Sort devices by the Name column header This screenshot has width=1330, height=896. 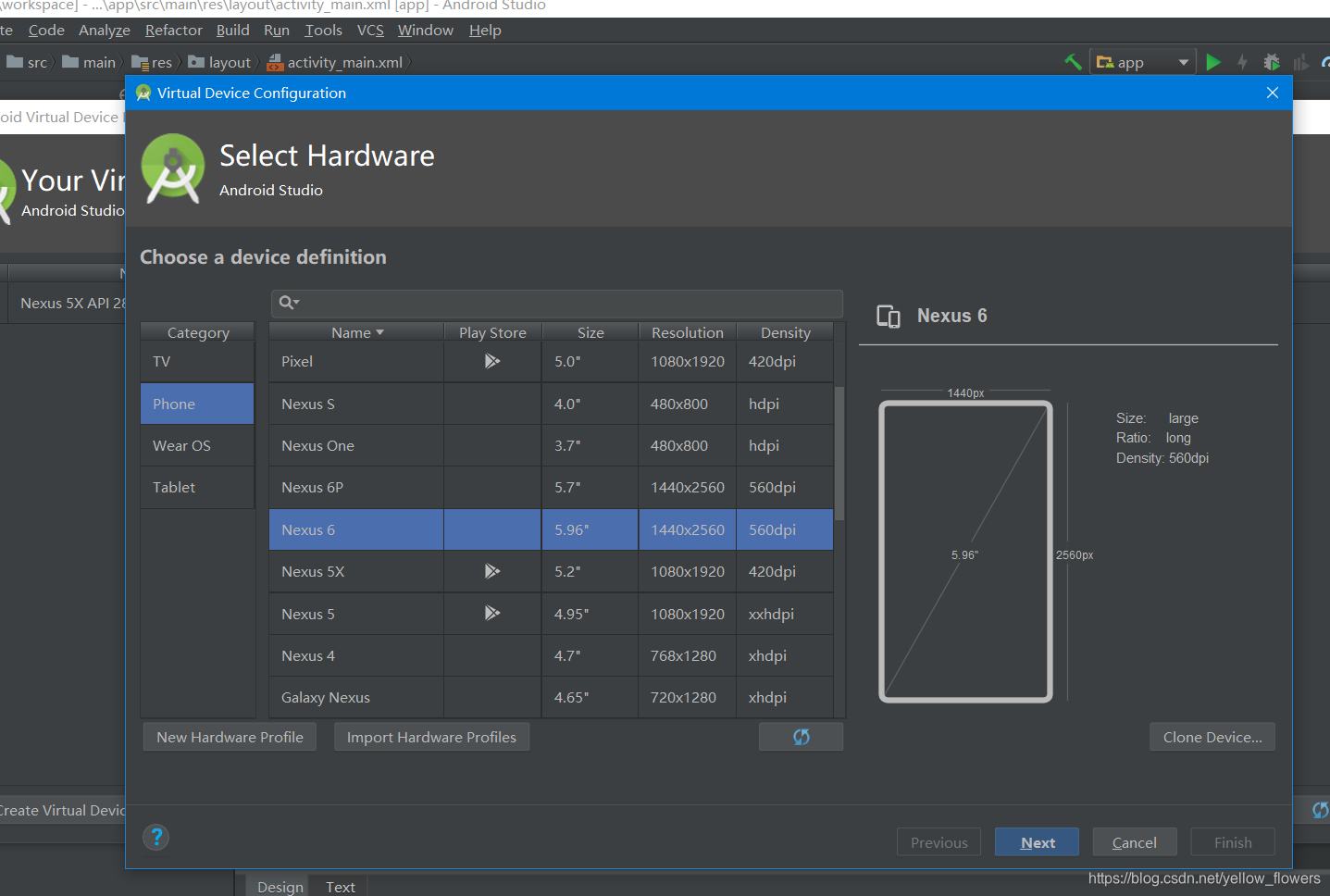356,332
